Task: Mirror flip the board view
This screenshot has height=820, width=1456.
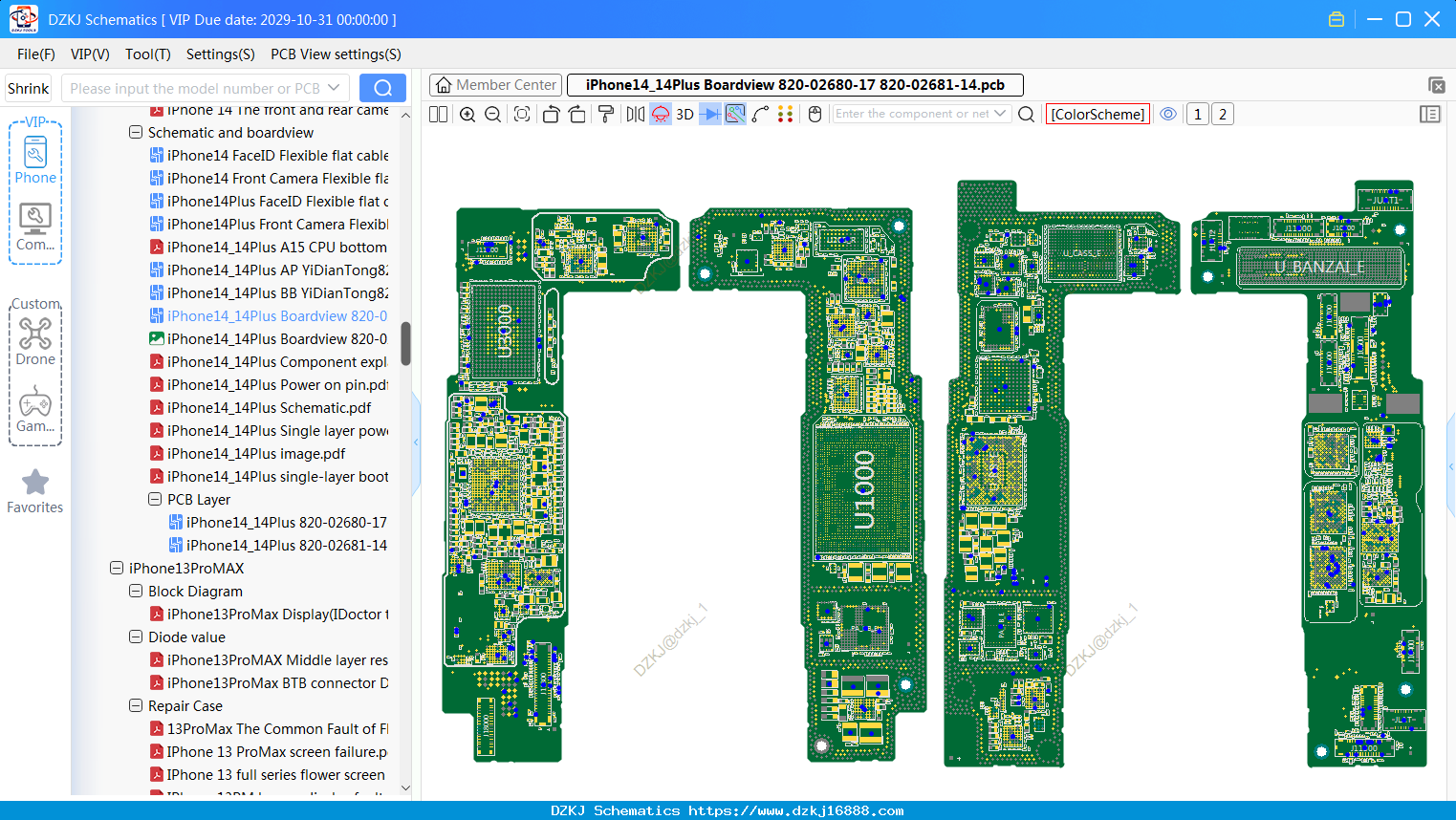Action: click(635, 114)
